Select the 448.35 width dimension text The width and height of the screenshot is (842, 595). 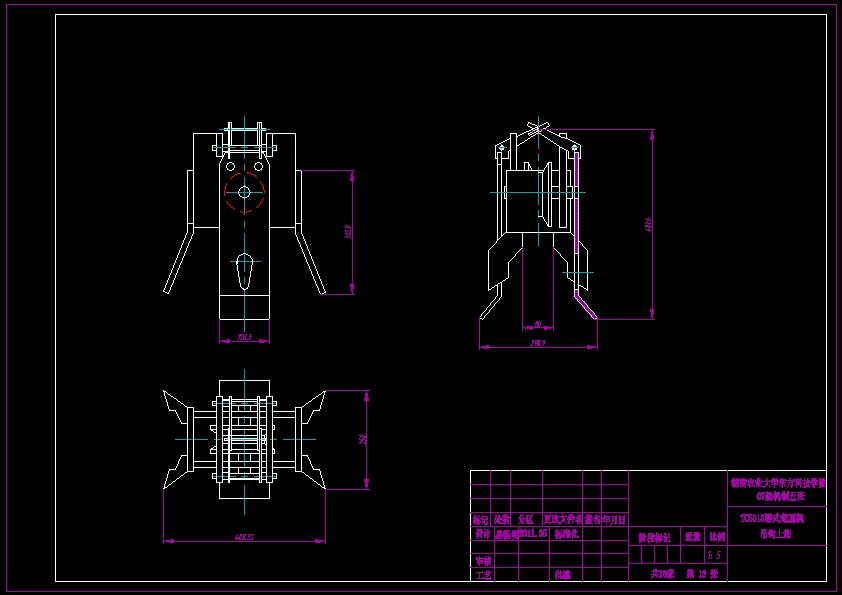coord(244,536)
